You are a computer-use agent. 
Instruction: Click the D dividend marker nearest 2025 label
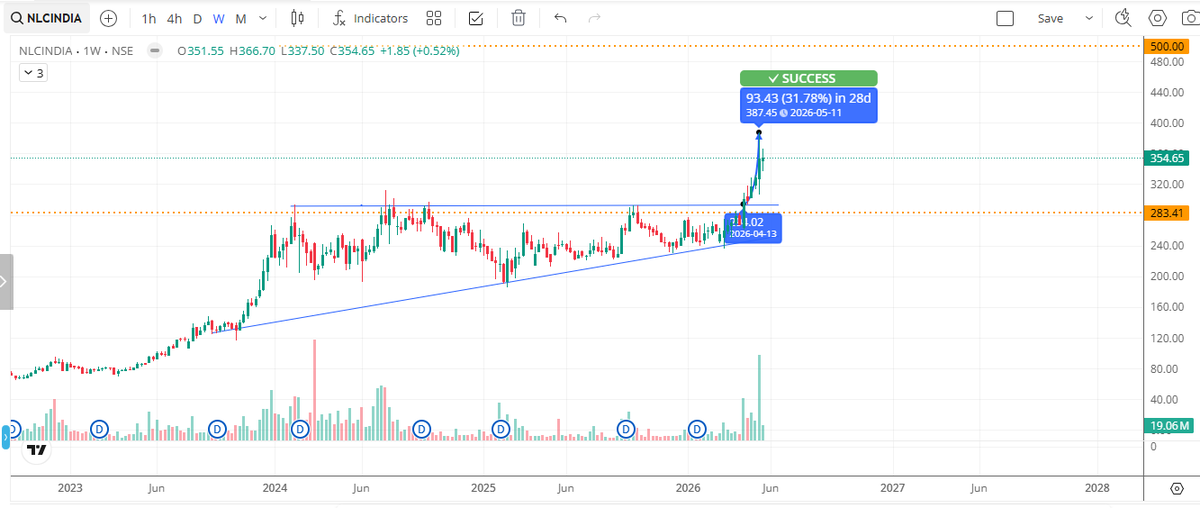[501, 429]
